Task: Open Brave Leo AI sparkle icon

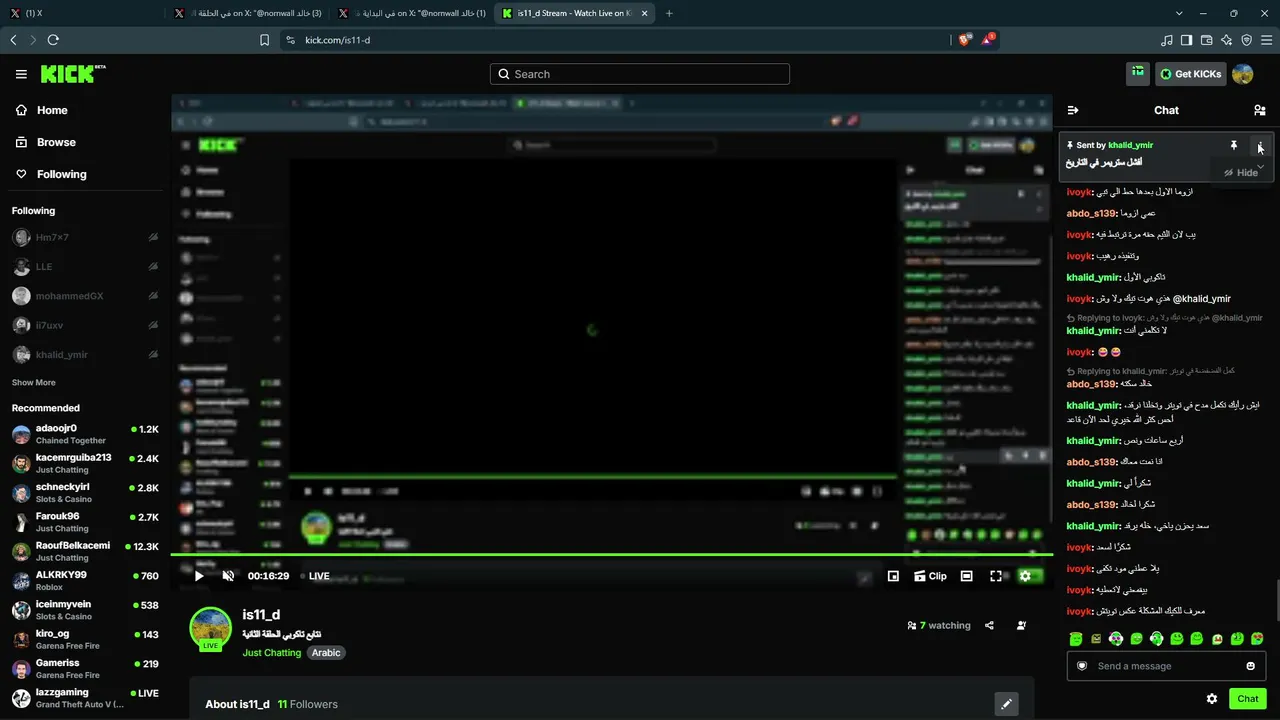Action: pos(1226,40)
